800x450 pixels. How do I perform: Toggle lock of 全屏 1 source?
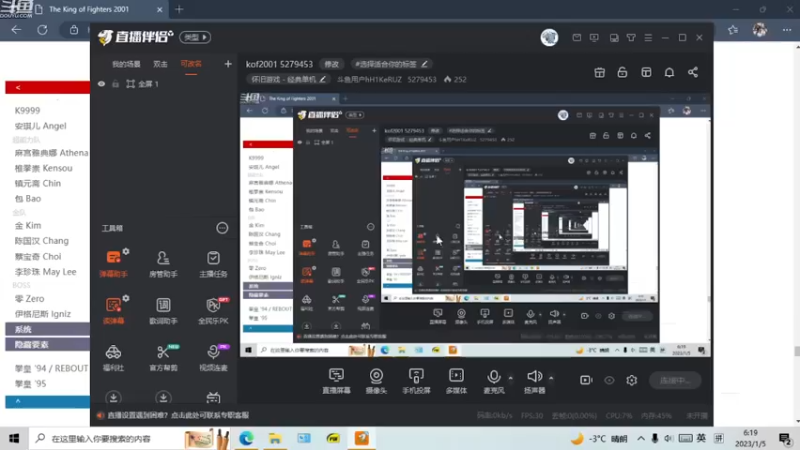pyautogui.click(x=115, y=84)
